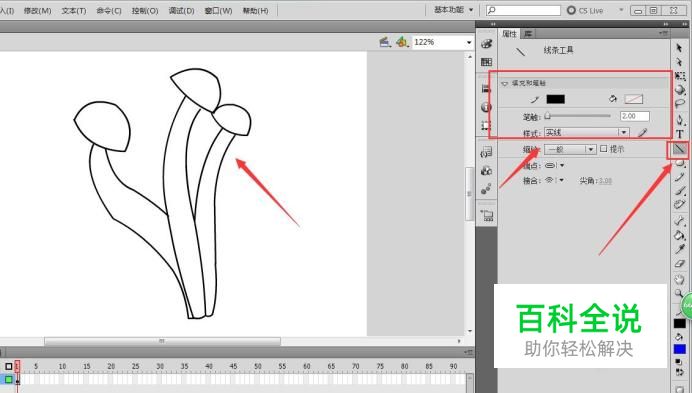The height and width of the screenshot is (393, 692).
Task: Select the Lasso tool
Action: [680, 104]
